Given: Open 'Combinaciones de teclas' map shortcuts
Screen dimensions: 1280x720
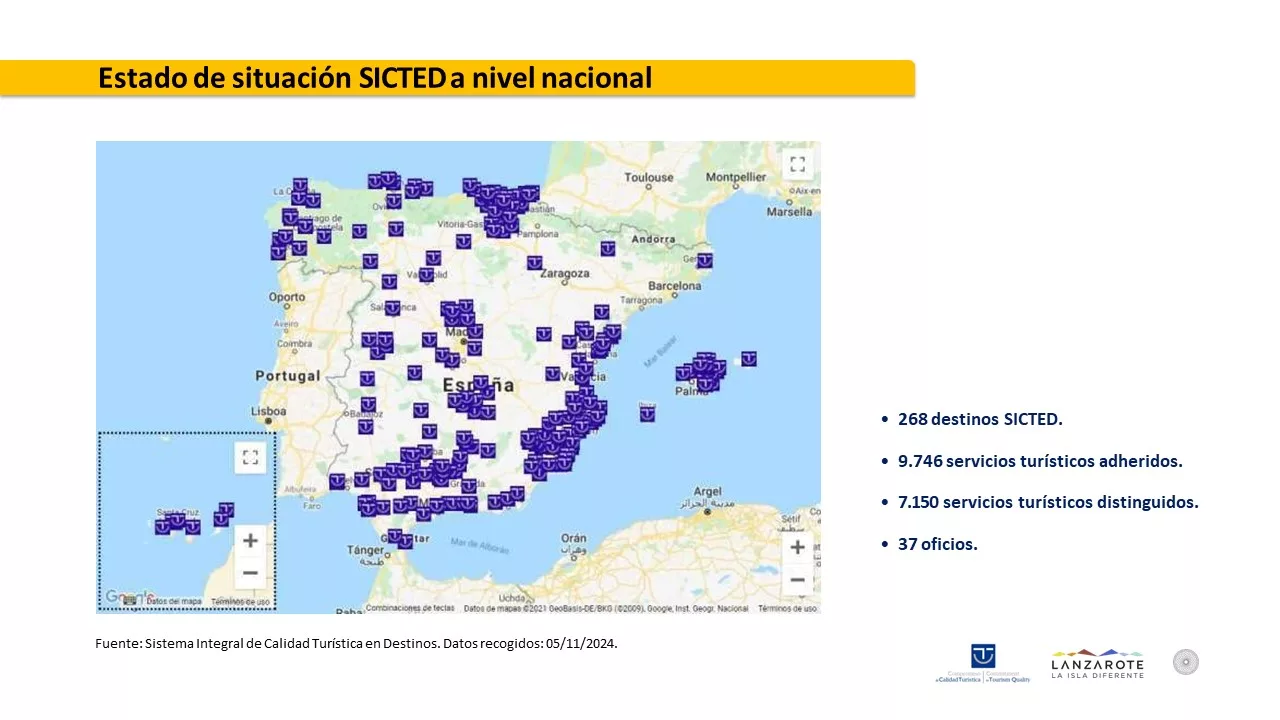Looking at the screenshot, I should (410, 608).
